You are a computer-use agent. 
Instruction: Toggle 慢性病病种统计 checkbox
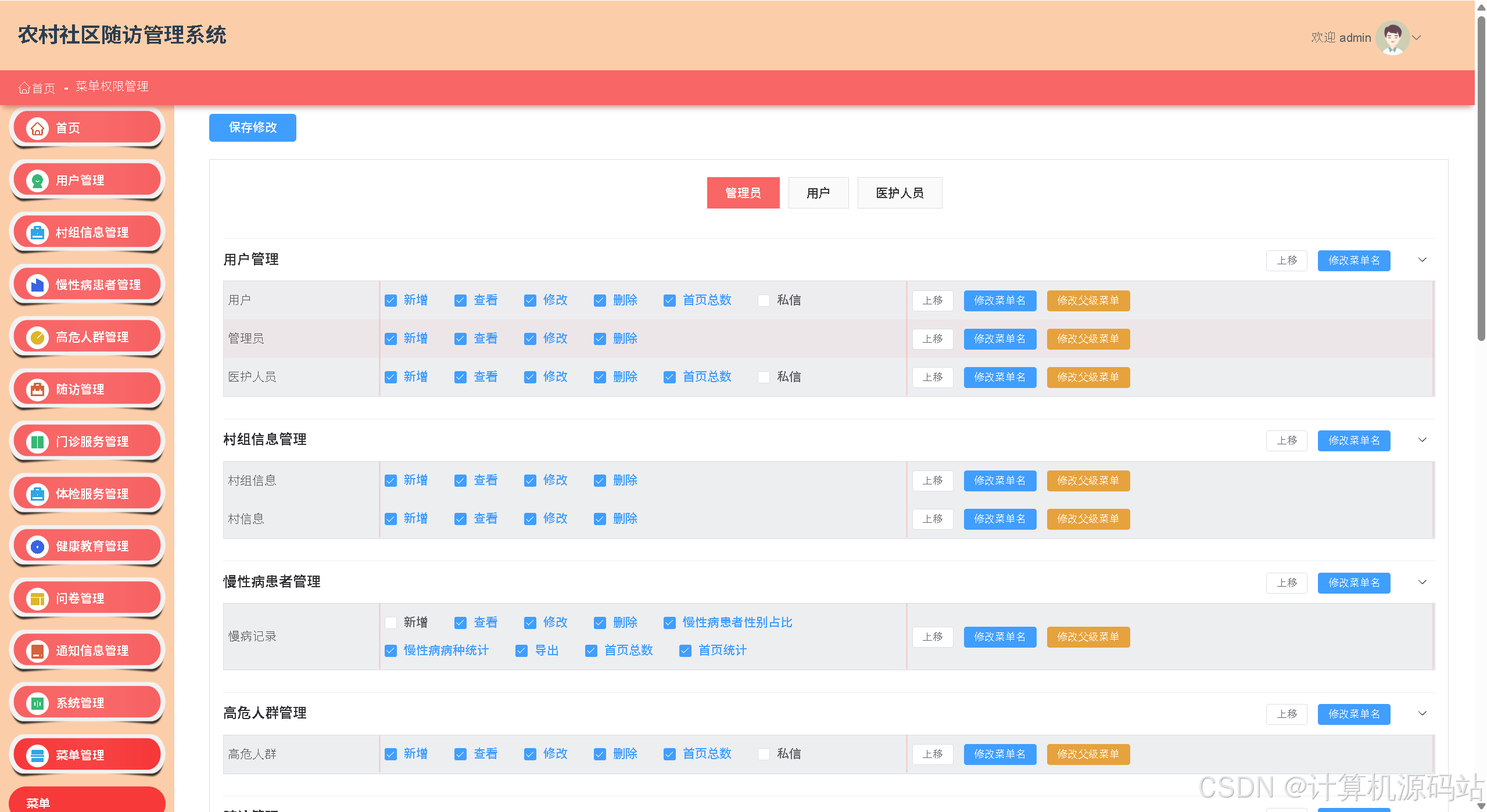[390, 651]
